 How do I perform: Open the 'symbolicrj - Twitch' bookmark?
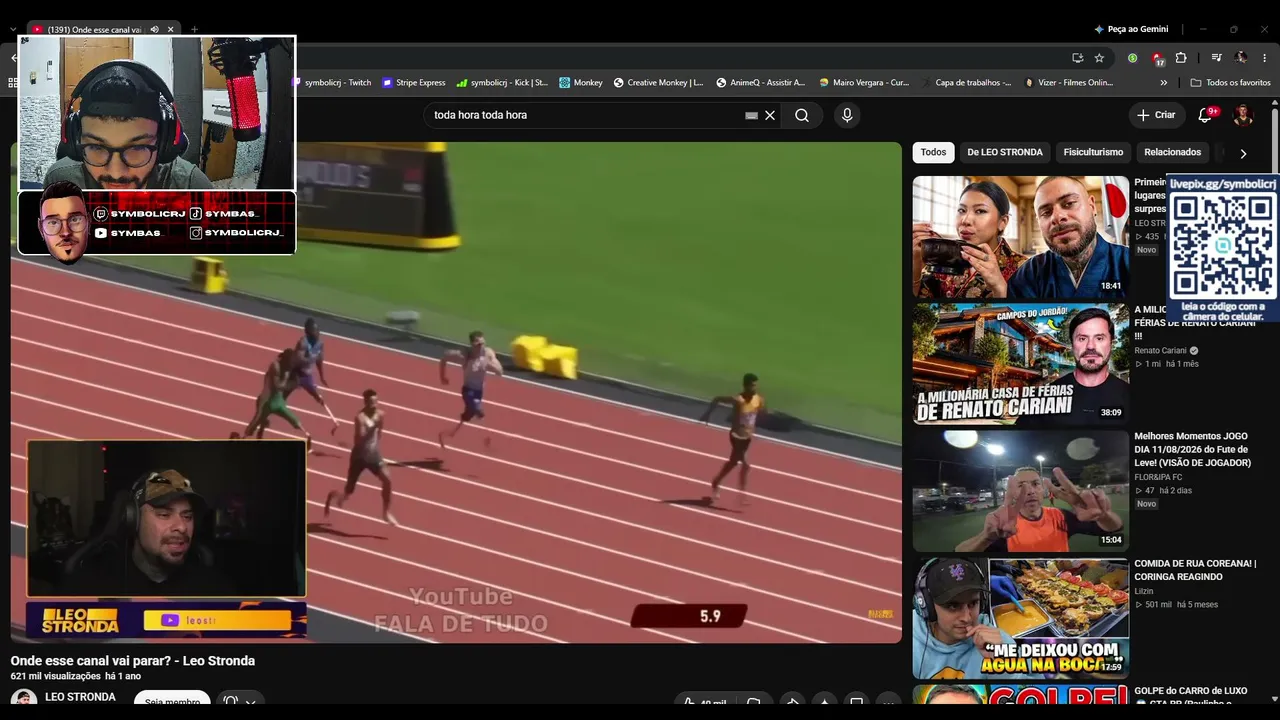click(x=332, y=83)
